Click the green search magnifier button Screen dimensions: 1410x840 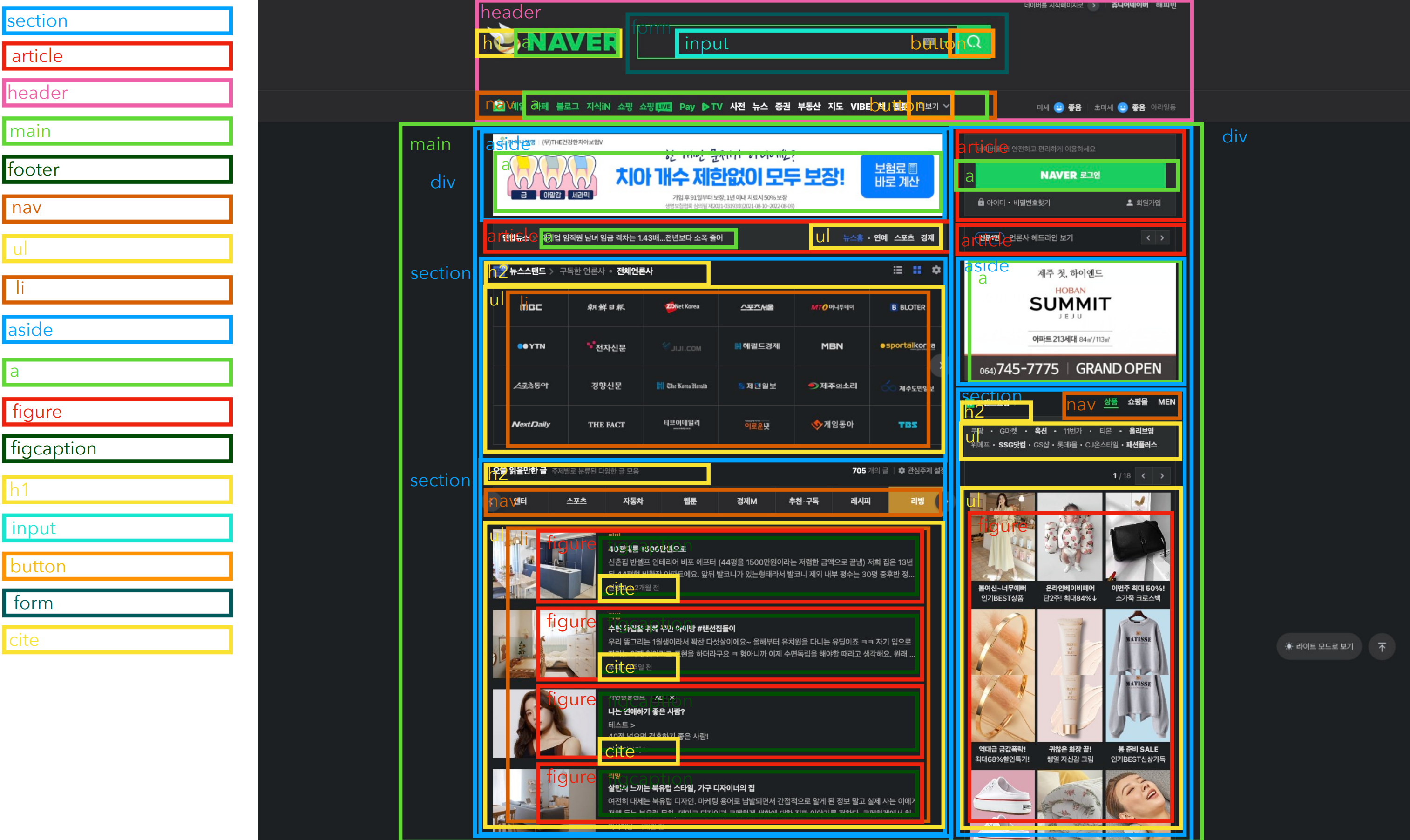(x=974, y=42)
